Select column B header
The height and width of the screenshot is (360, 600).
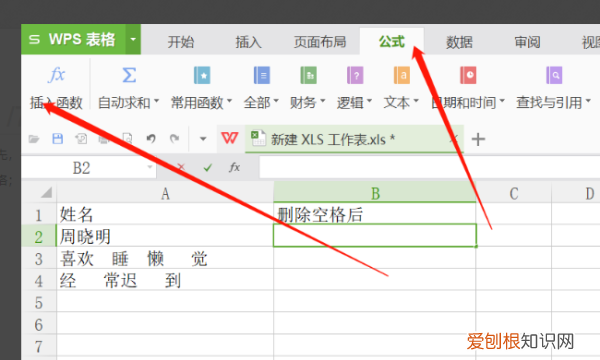click(x=375, y=193)
